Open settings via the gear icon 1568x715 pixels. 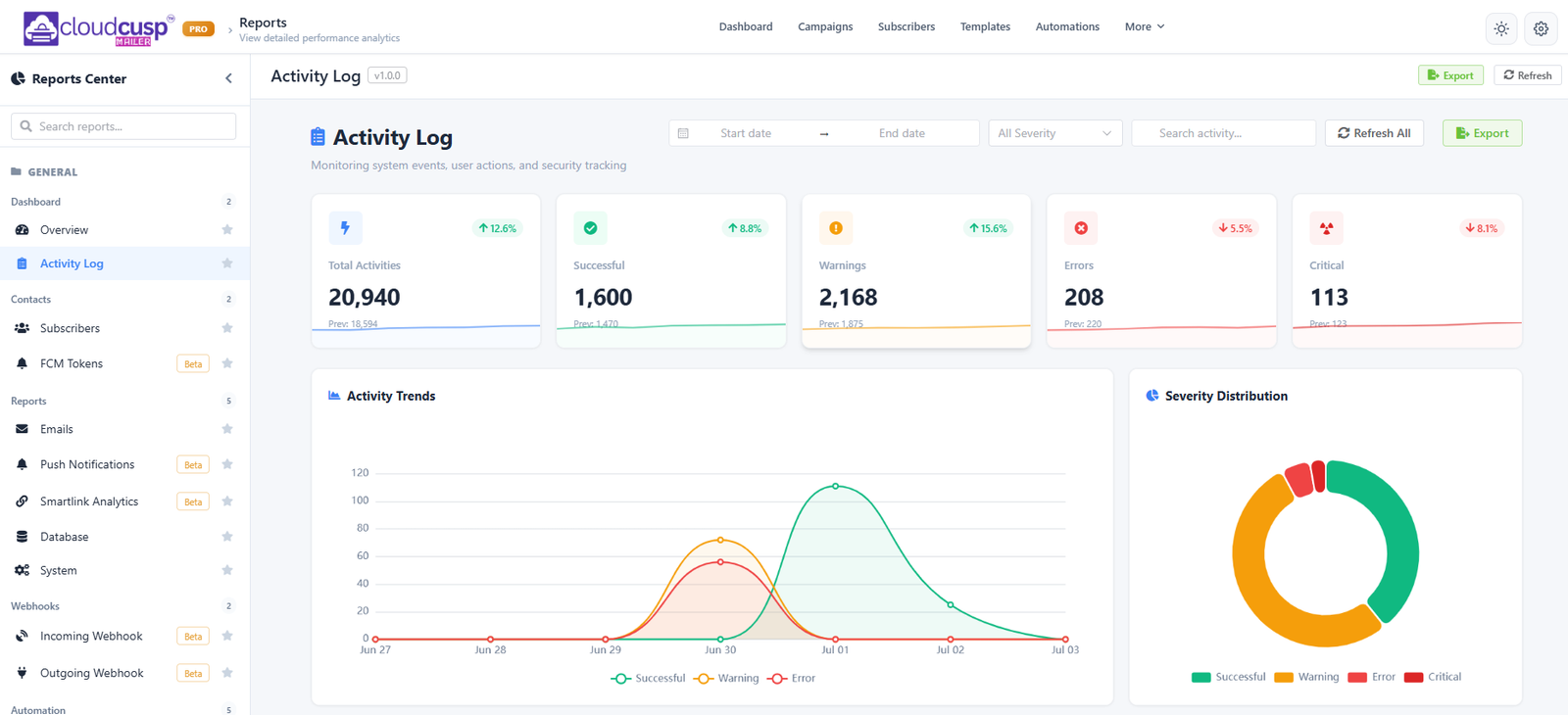1541,28
